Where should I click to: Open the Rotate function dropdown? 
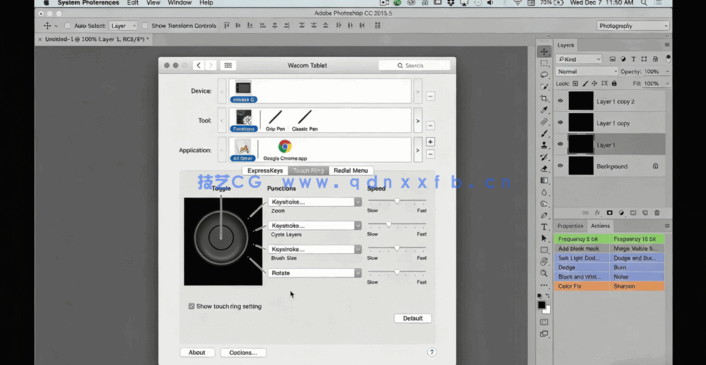315,273
